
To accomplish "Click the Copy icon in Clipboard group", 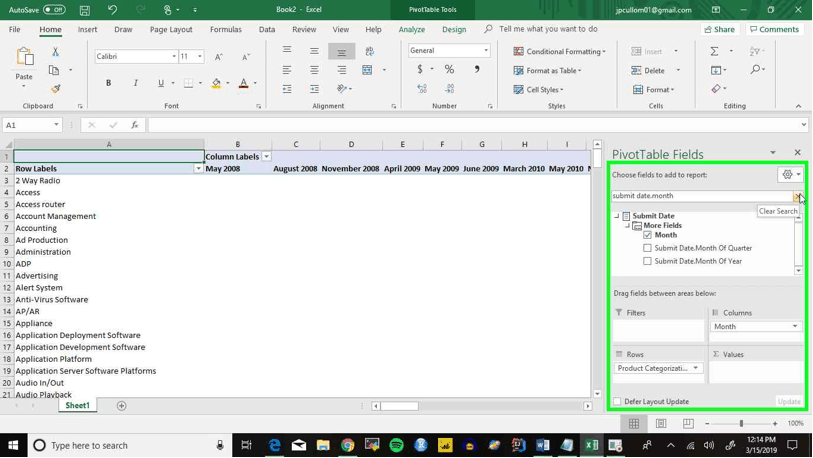I will point(53,70).
